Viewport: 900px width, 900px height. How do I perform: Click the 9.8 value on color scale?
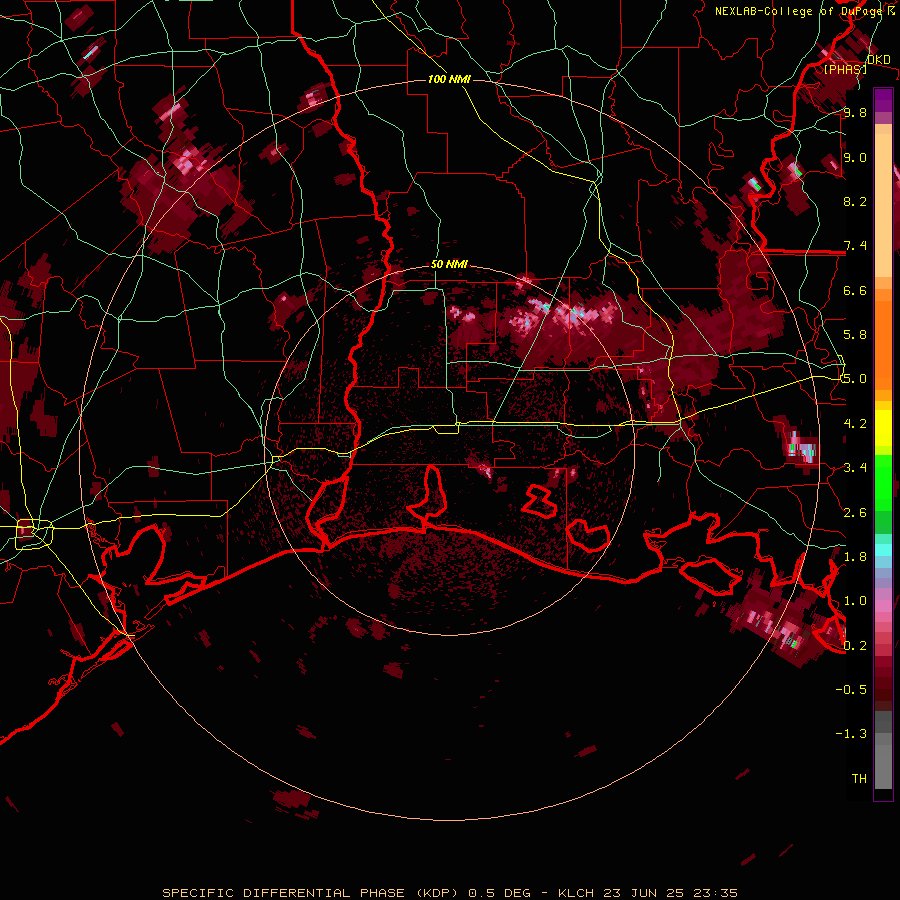[855, 113]
